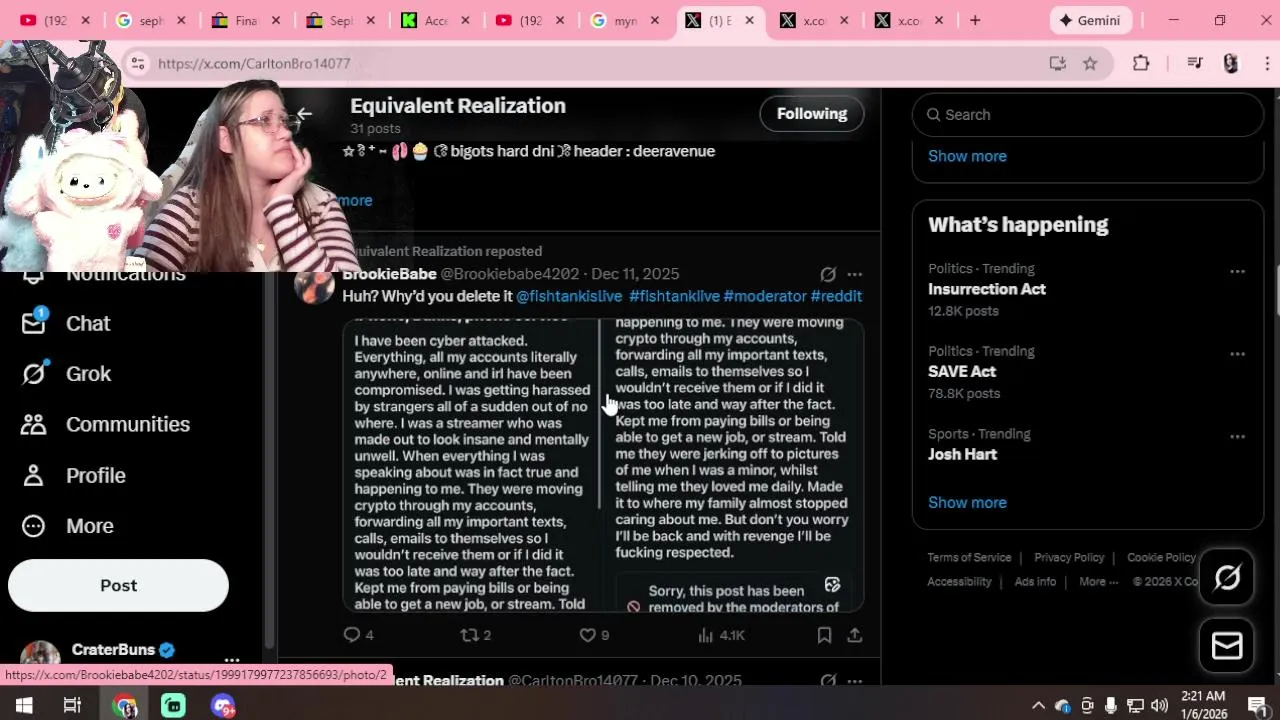Close the active X tab
The width and height of the screenshot is (1280, 720).
click(x=750, y=20)
